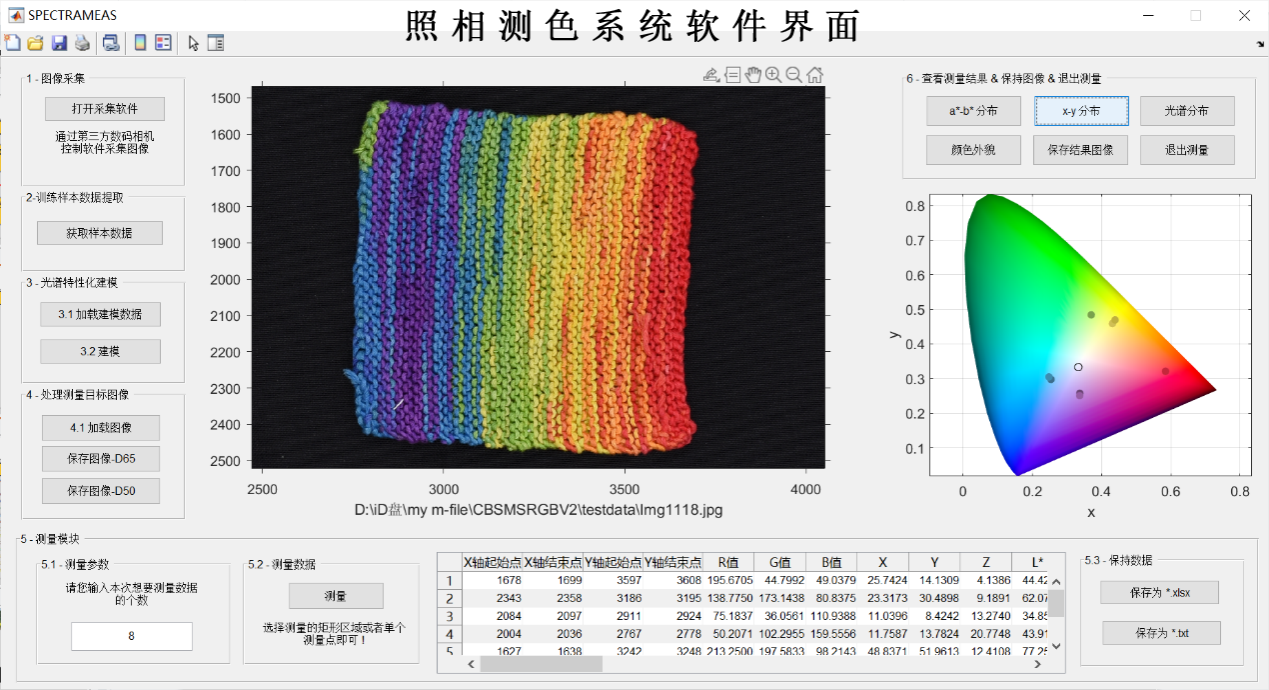Open a file with the folder icon
Screen dimensions: 1269x690
[x=36, y=43]
